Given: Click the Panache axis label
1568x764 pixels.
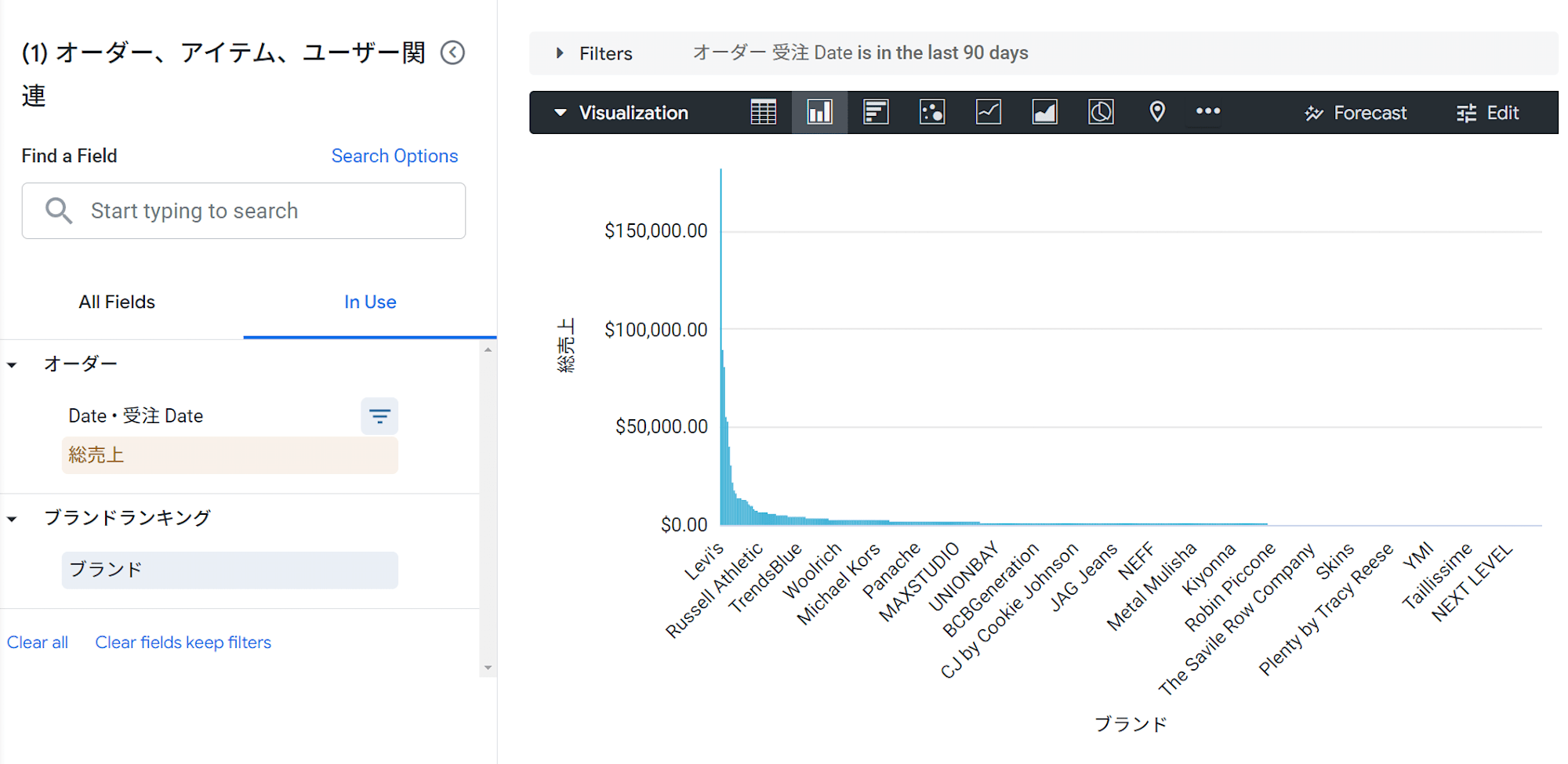Looking at the screenshot, I should pyautogui.click(x=891, y=570).
